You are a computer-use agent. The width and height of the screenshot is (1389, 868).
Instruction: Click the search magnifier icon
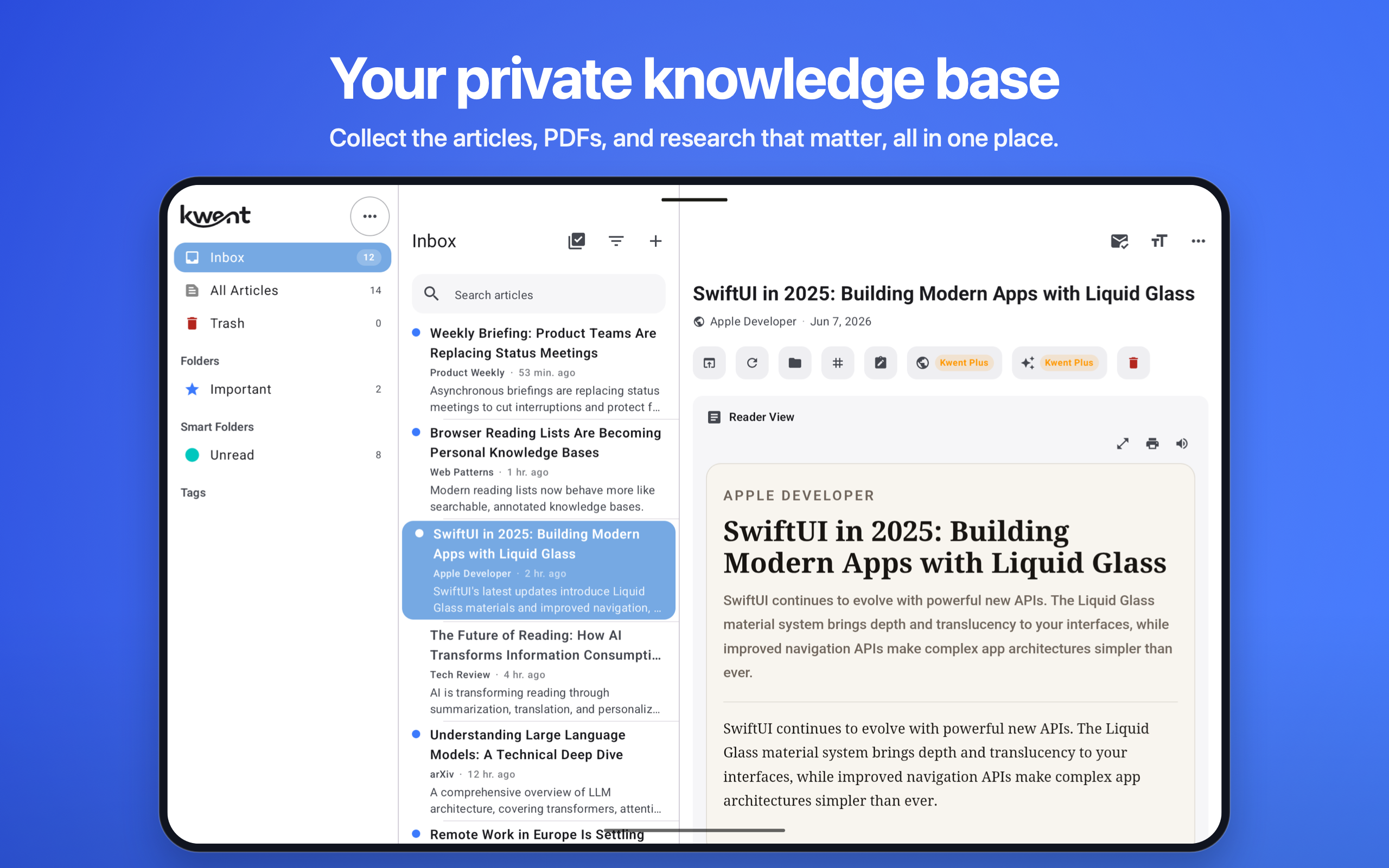click(432, 294)
